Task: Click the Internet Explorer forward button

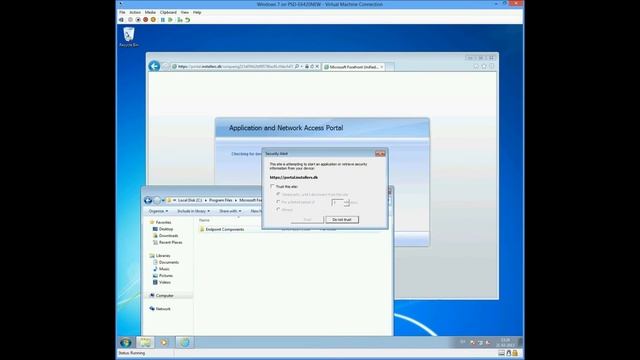Action: coord(165,67)
